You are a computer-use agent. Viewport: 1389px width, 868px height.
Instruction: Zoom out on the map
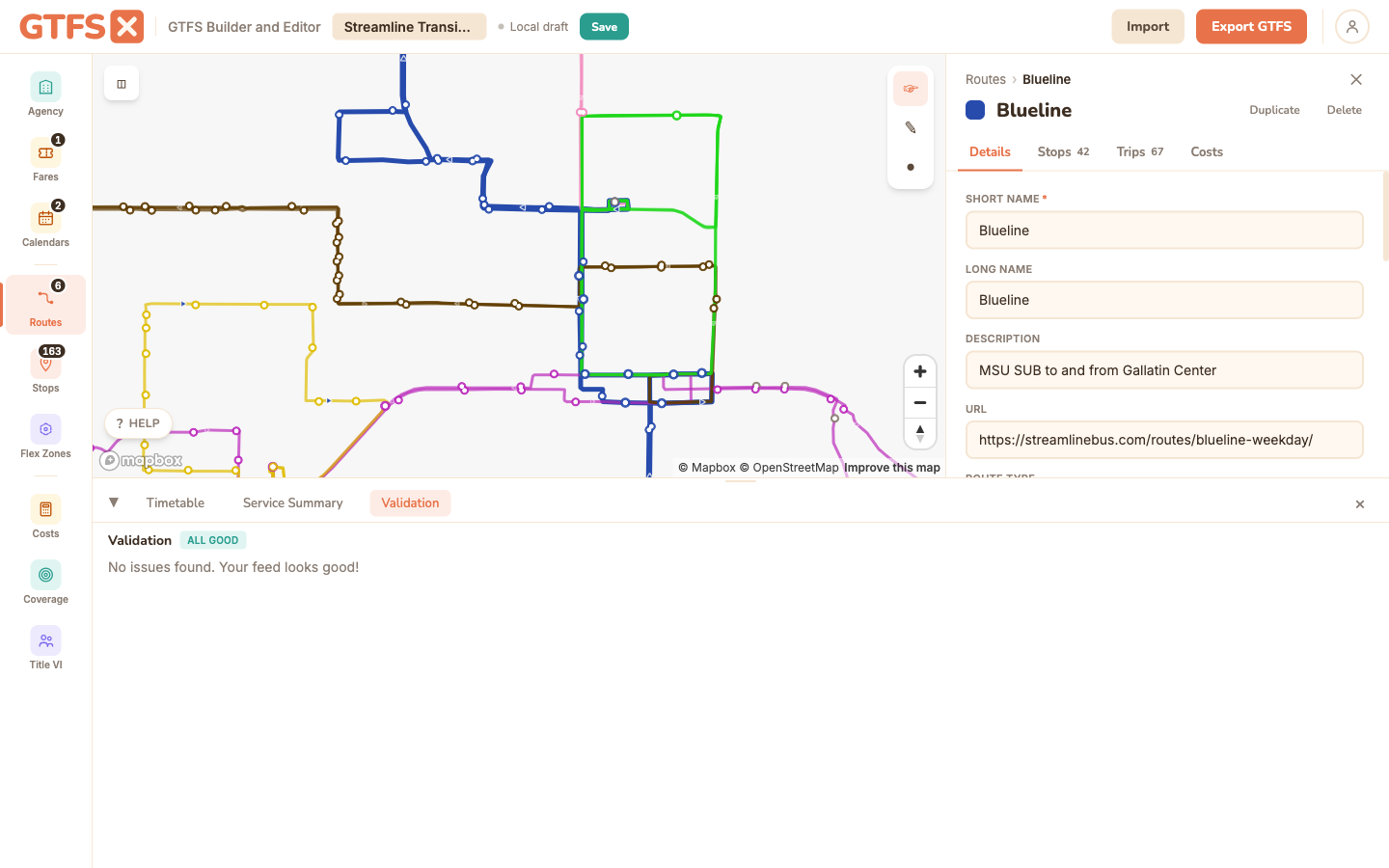pyautogui.click(x=920, y=402)
